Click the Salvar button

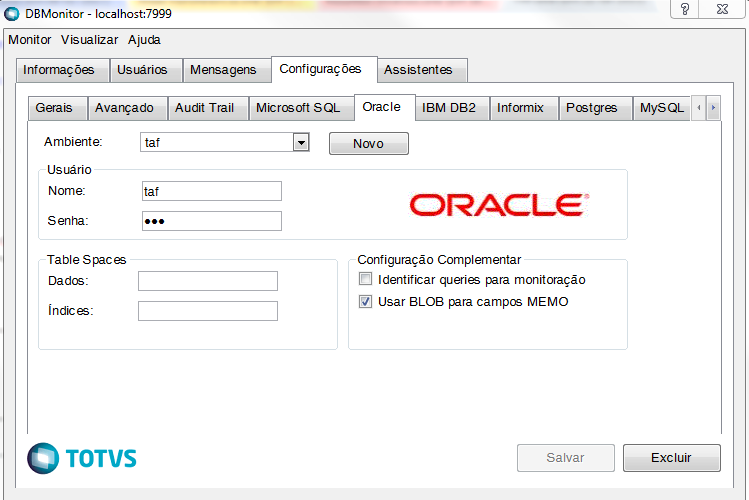pyautogui.click(x=566, y=458)
